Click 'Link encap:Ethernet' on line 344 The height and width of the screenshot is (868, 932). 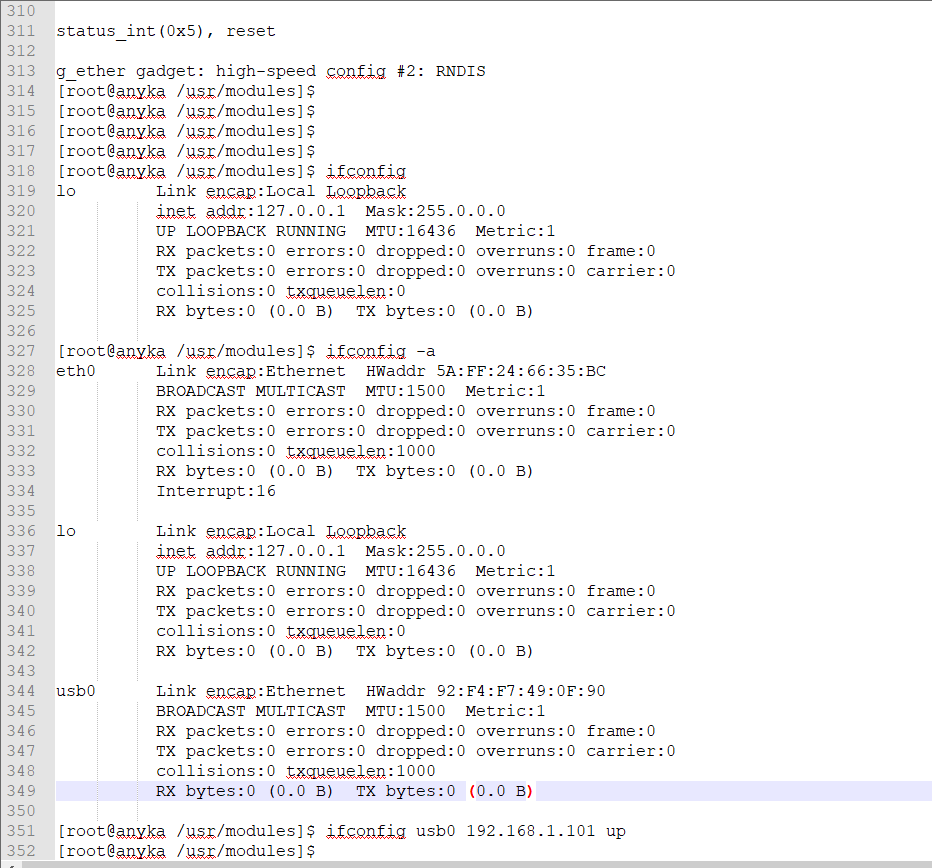(251, 691)
